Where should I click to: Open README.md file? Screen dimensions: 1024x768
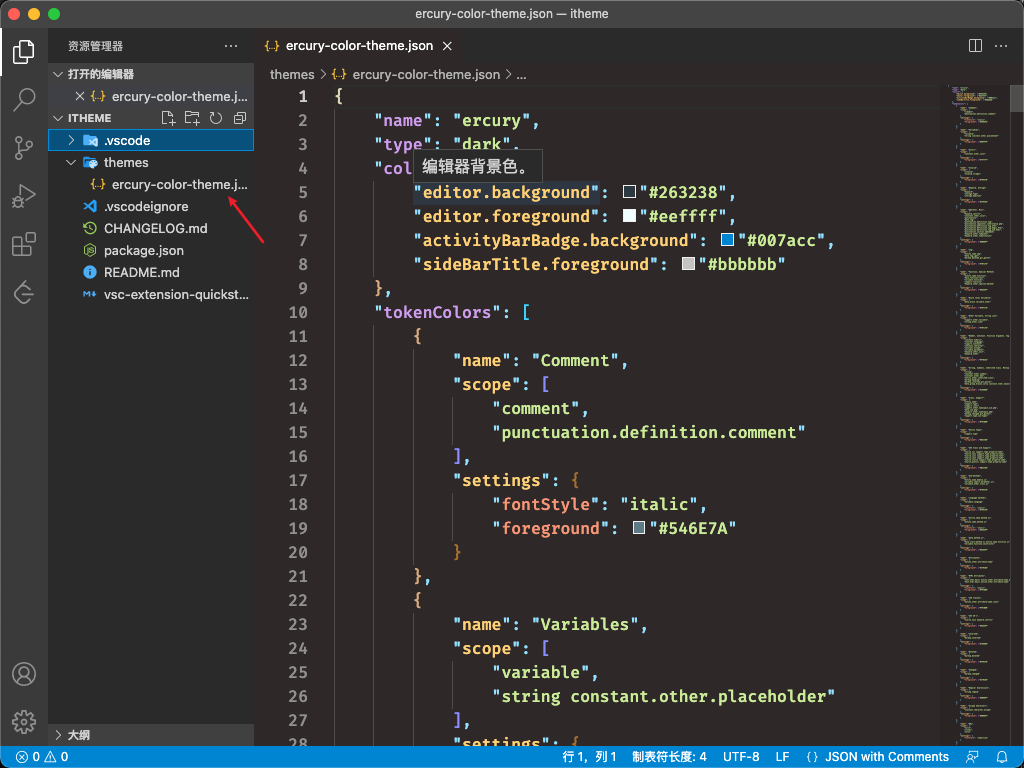(151, 272)
